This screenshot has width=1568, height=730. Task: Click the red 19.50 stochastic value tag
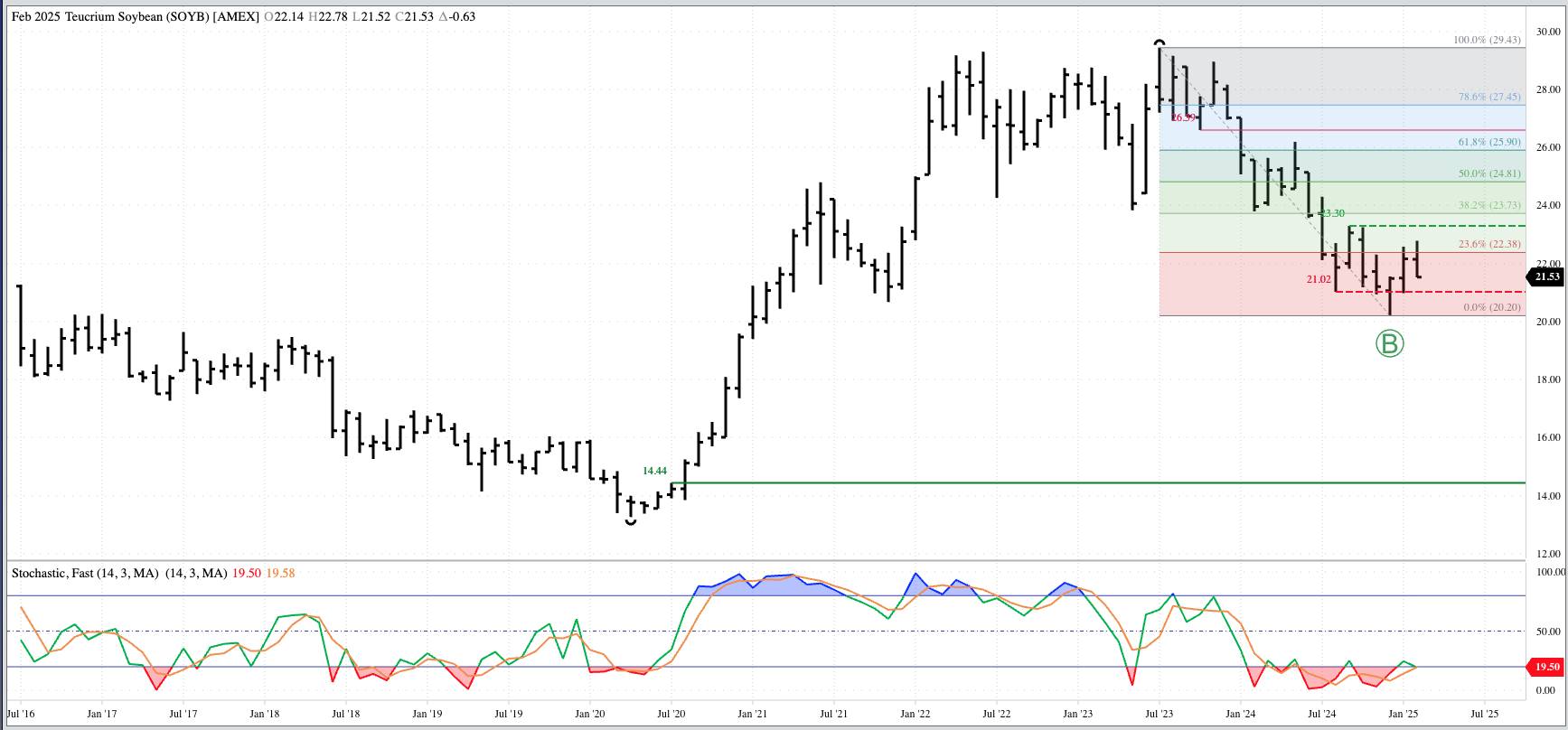click(x=1546, y=667)
